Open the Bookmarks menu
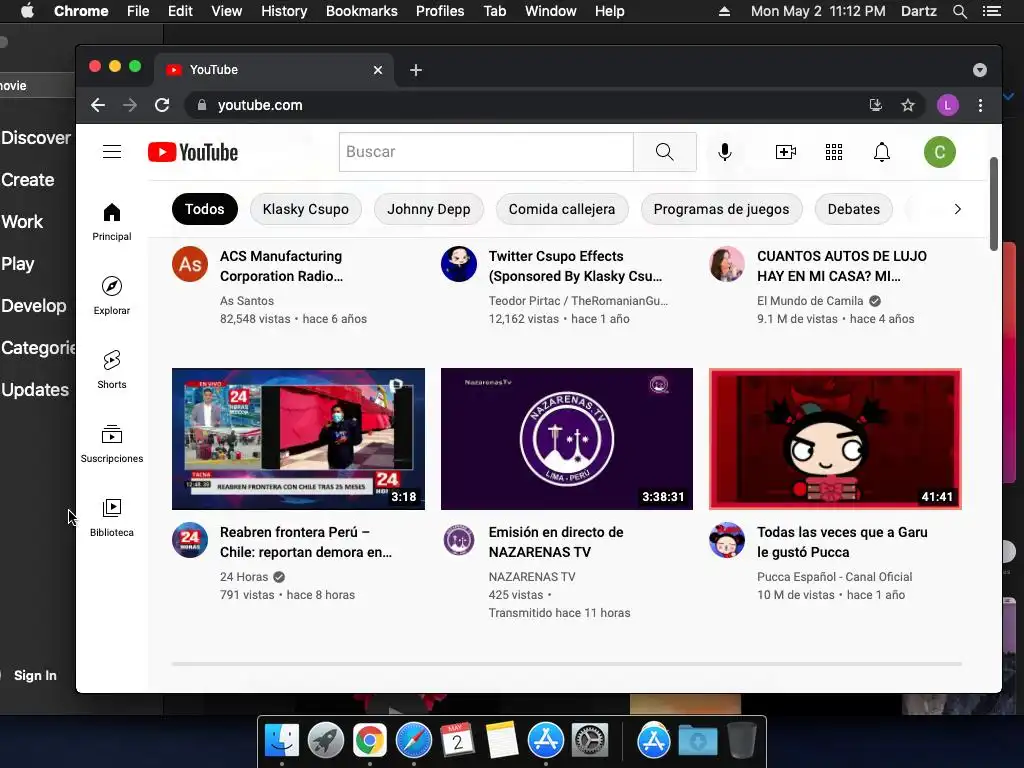 point(362,11)
